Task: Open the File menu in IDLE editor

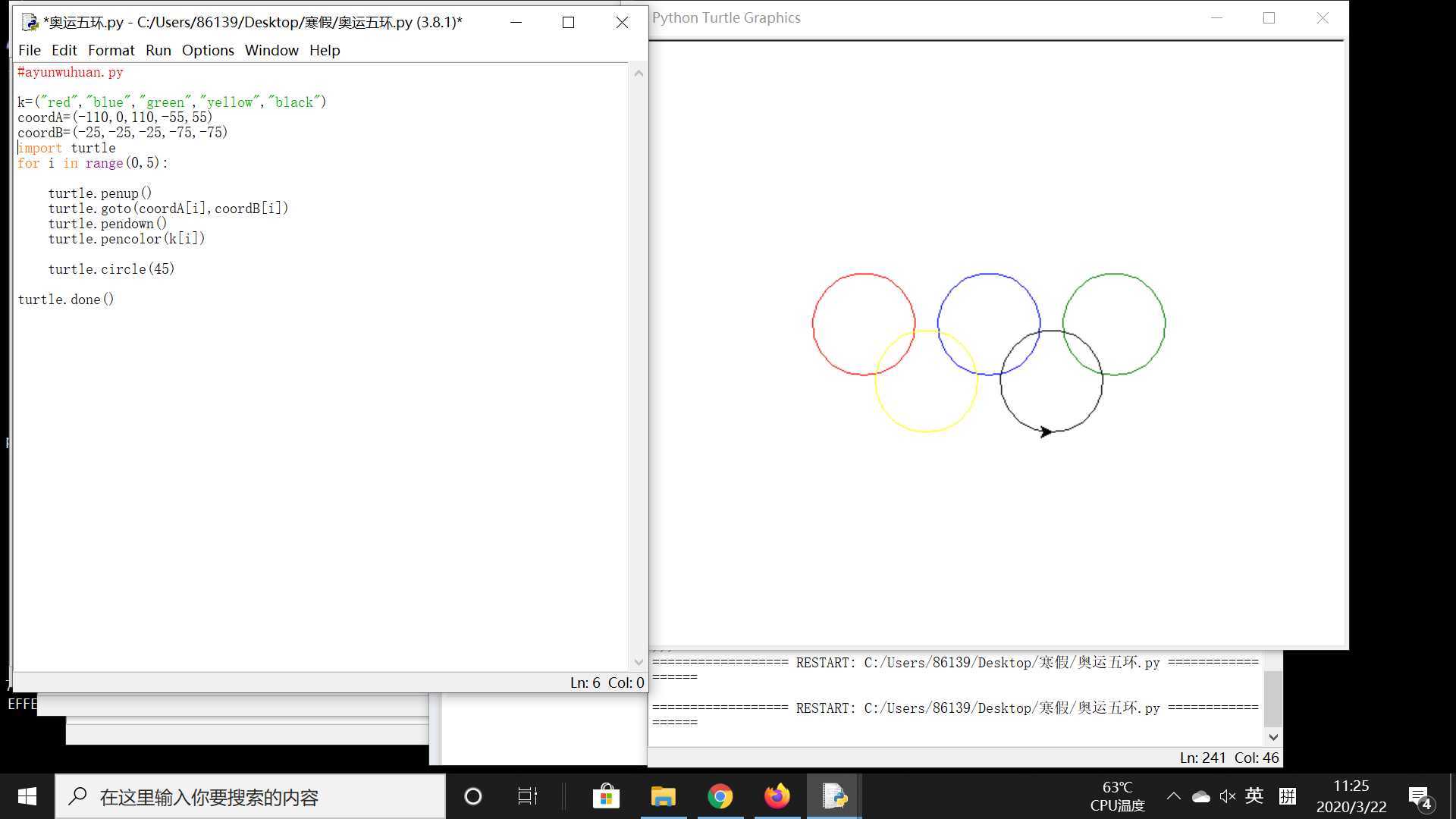Action: point(30,50)
